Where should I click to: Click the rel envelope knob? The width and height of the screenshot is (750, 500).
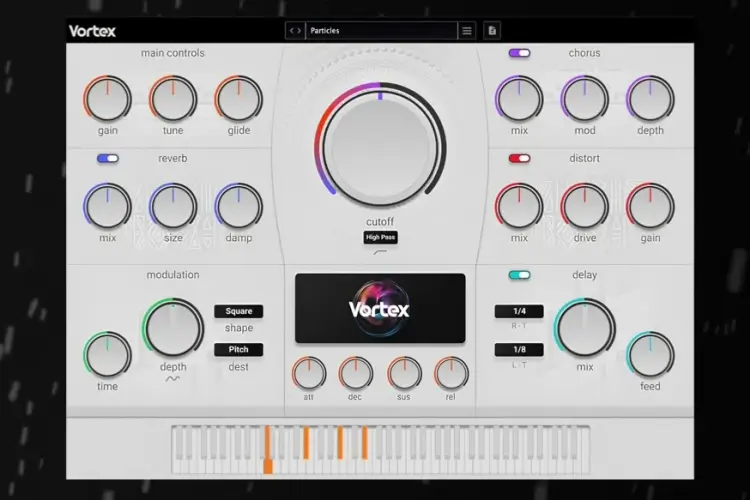[451, 373]
